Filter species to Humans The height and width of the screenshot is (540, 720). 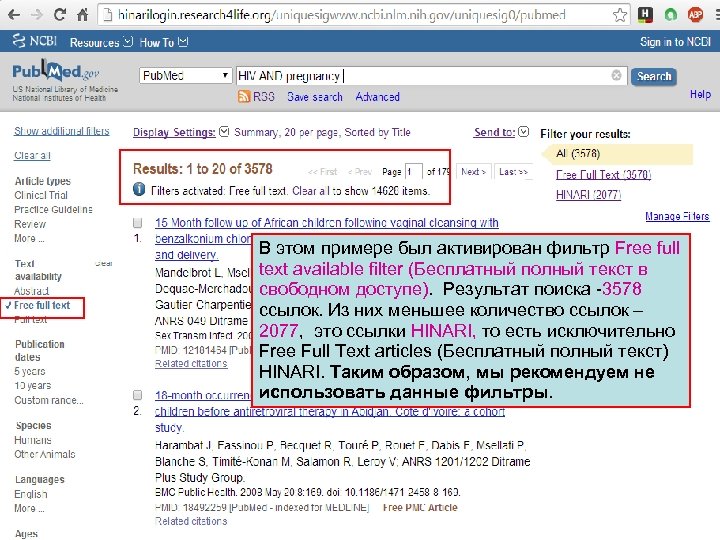[x=33, y=440]
